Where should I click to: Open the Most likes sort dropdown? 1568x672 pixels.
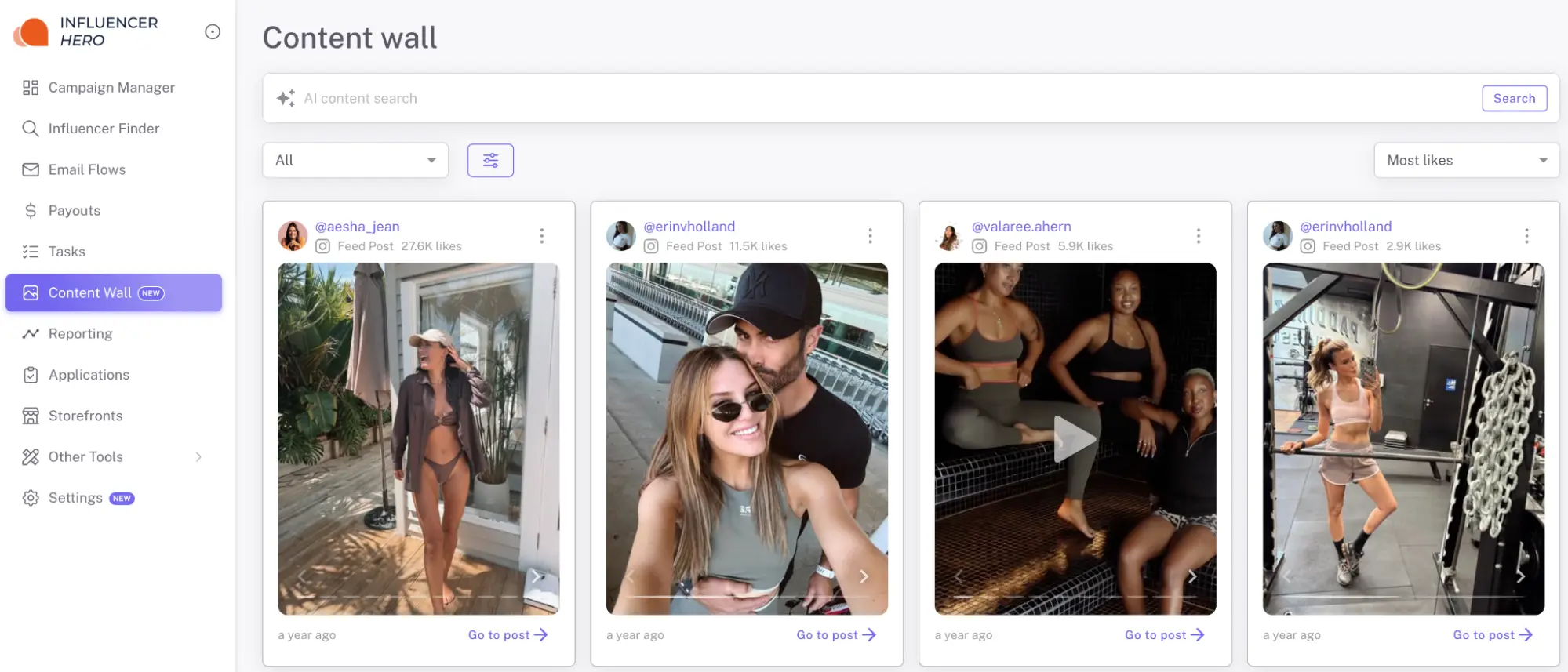click(1467, 160)
